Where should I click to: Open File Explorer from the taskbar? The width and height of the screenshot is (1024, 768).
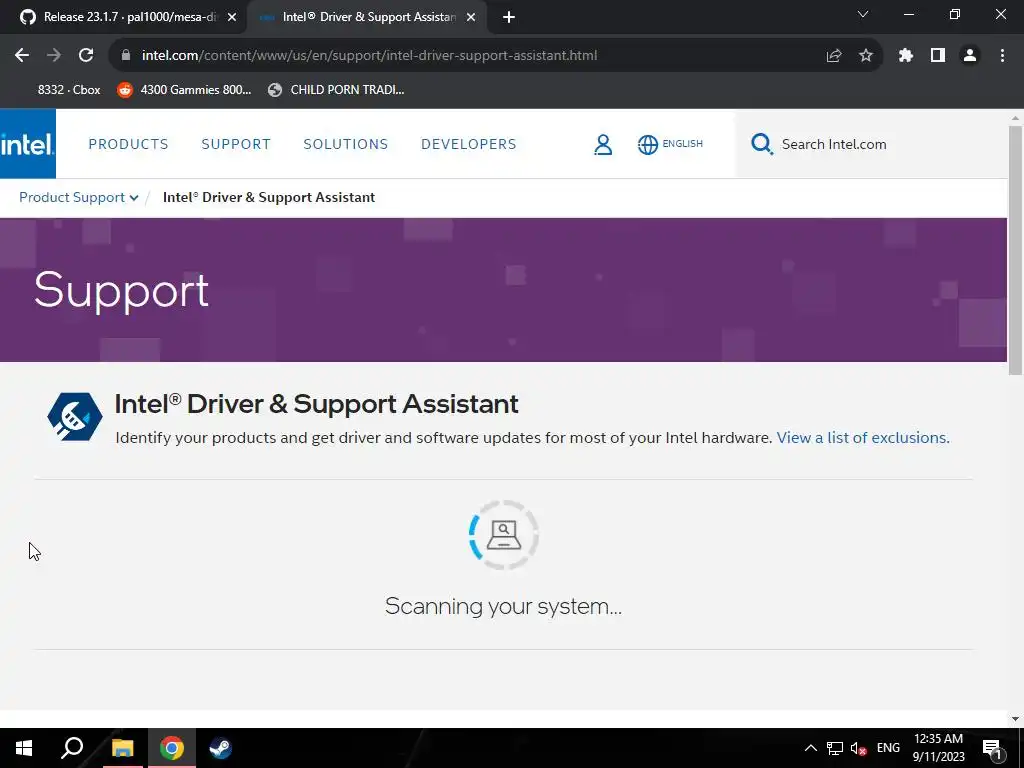pyautogui.click(x=122, y=748)
